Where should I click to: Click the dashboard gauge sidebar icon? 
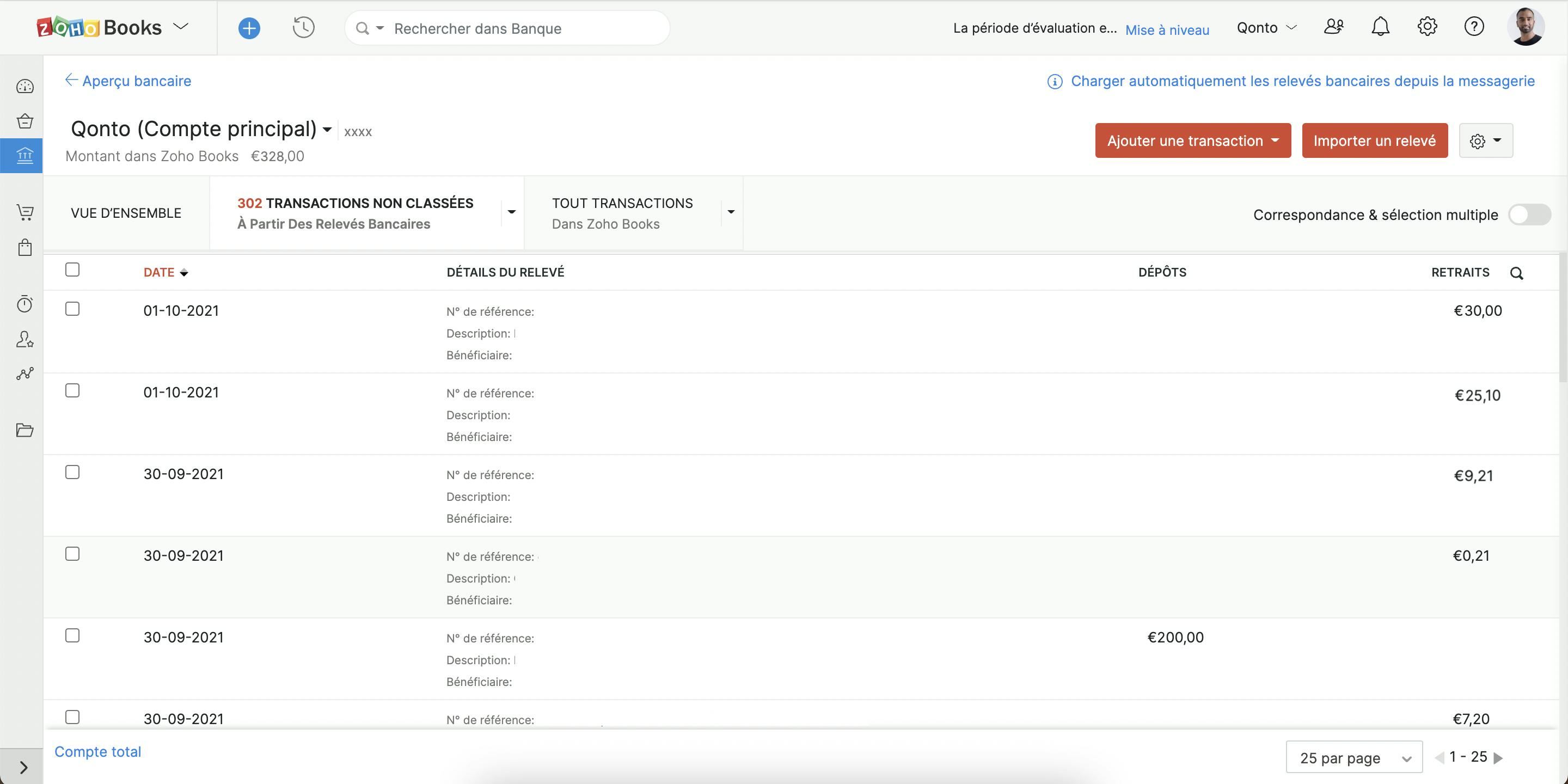pyautogui.click(x=24, y=87)
